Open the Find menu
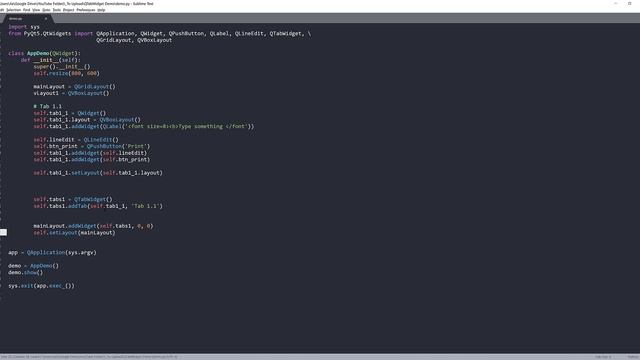Viewport: 640px width, 360px height. click(27, 10)
